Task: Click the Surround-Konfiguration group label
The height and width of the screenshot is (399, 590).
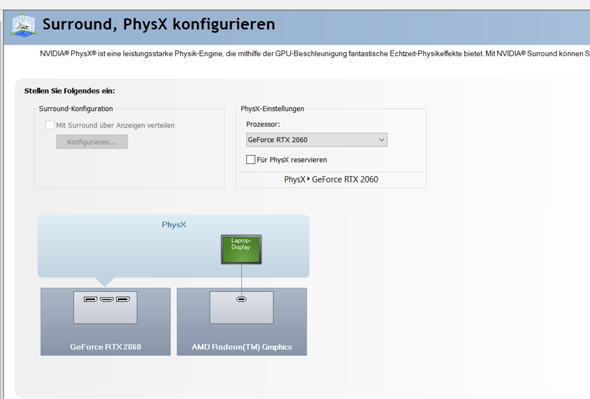Action: click(76, 108)
